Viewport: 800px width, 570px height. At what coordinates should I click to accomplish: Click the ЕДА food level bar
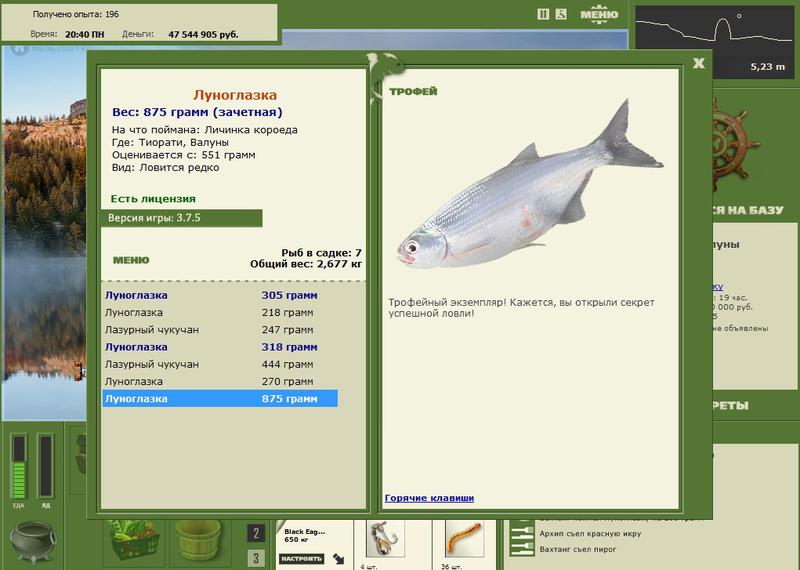(x=19, y=466)
